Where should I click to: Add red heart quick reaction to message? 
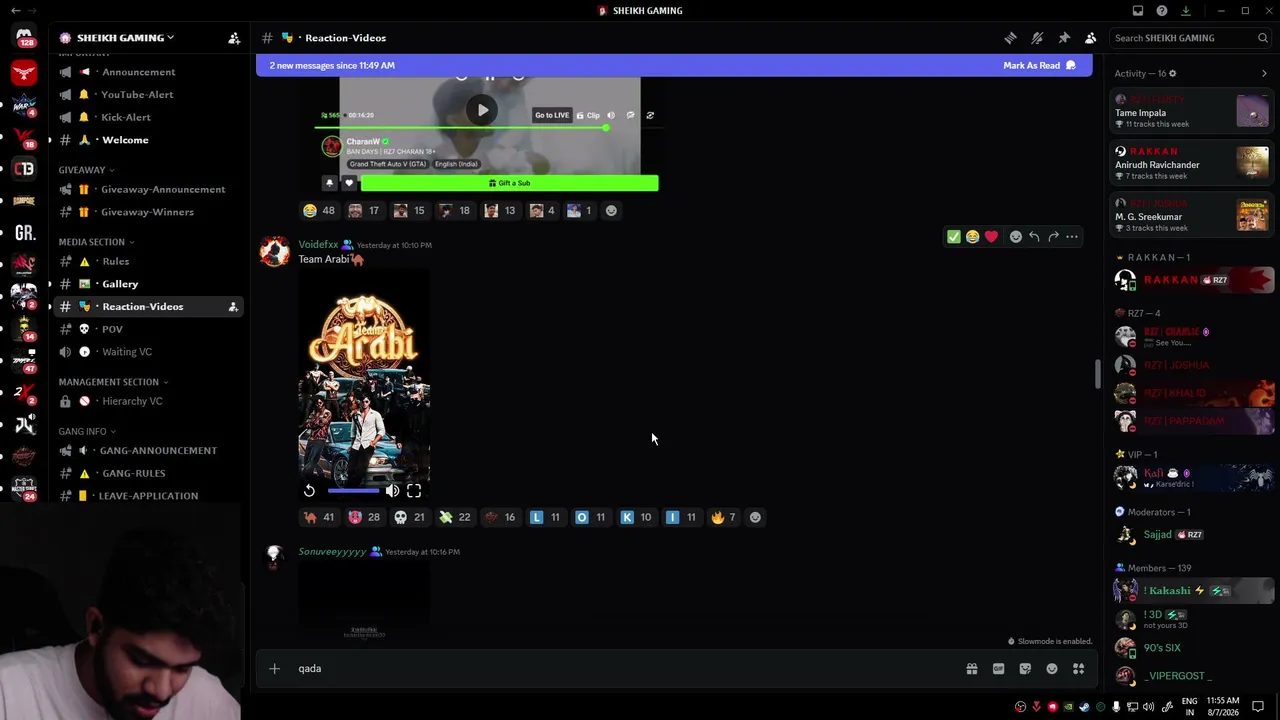click(991, 237)
